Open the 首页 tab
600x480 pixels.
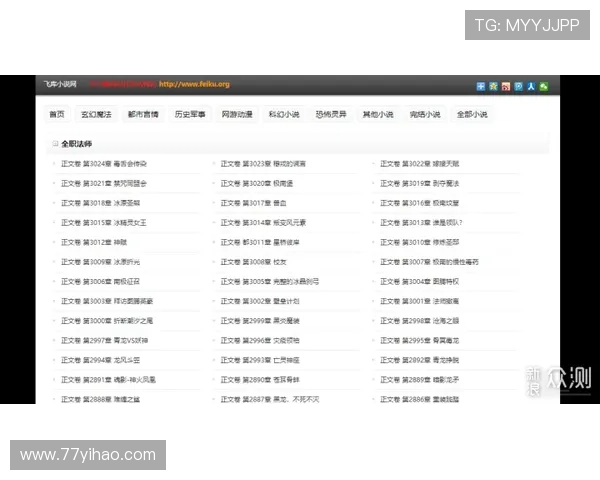coord(57,114)
